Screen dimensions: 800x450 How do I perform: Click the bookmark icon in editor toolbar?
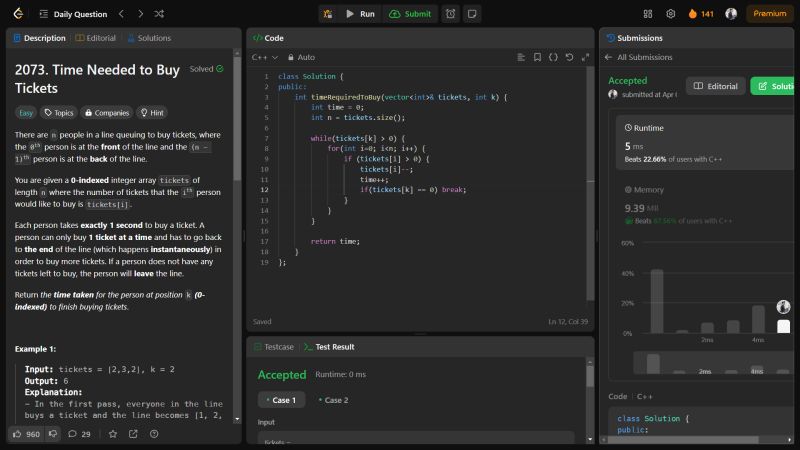(537, 57)
